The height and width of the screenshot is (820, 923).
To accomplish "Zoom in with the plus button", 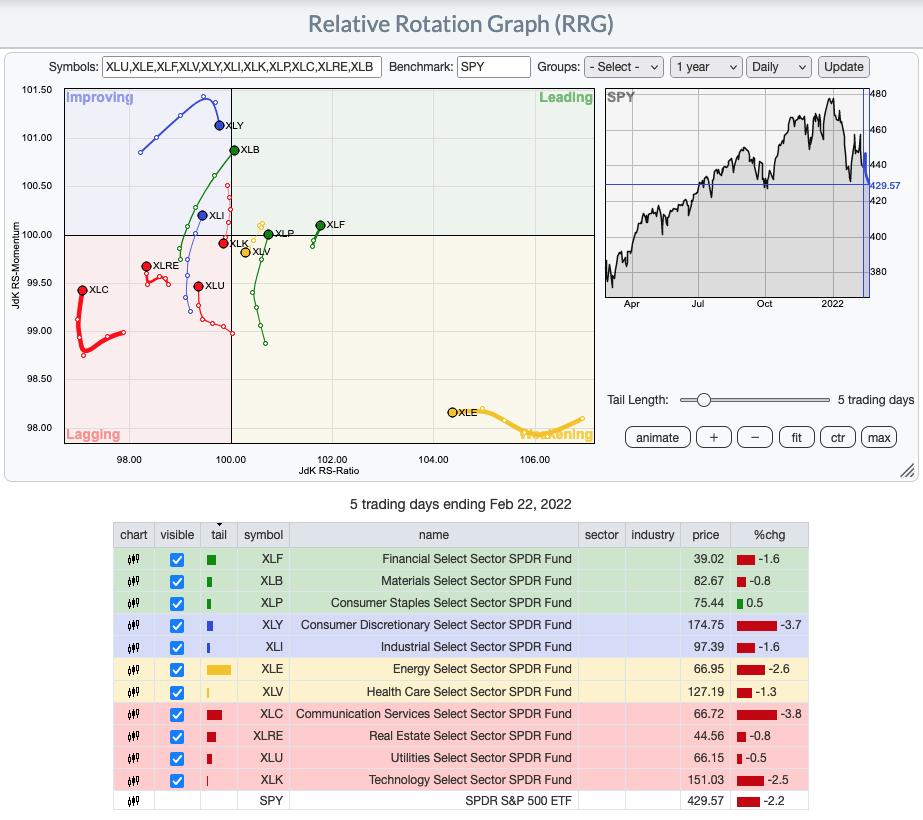I will [713, 437].
